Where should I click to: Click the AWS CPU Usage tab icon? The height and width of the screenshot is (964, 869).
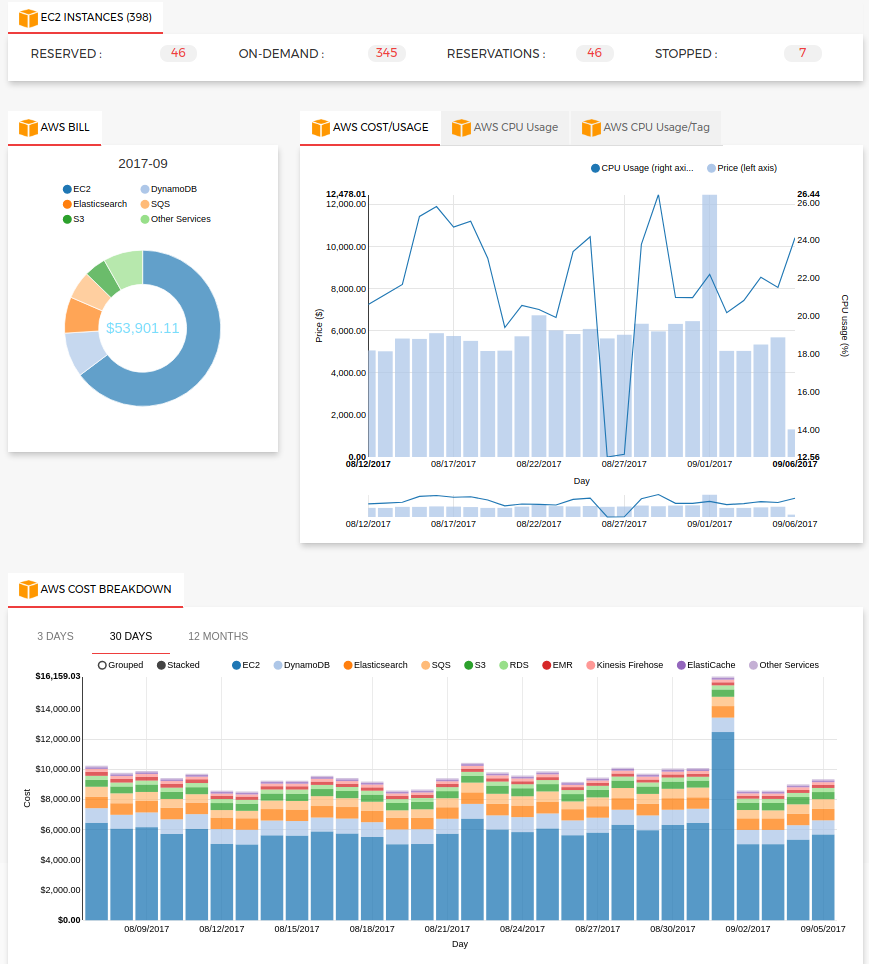461,128
